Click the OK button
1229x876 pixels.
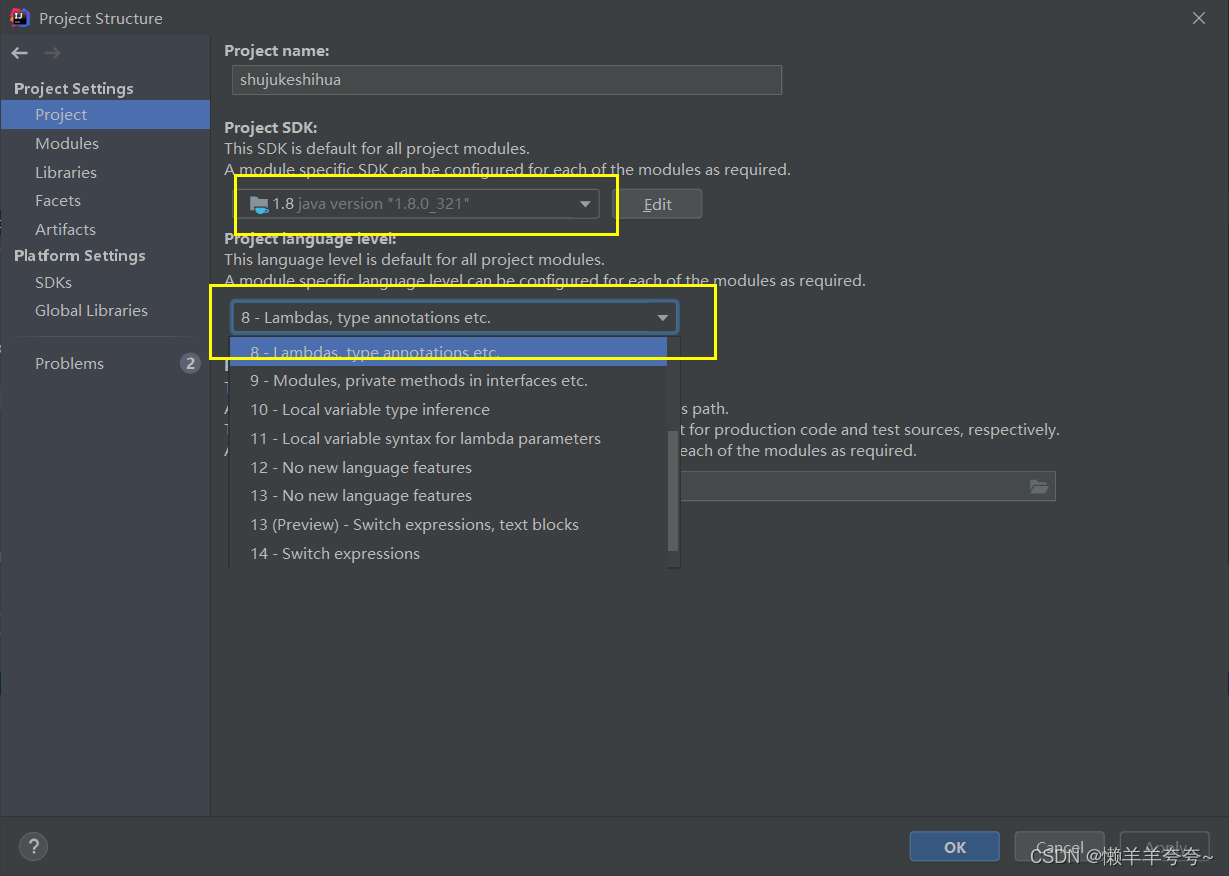(x=953, y=846)
